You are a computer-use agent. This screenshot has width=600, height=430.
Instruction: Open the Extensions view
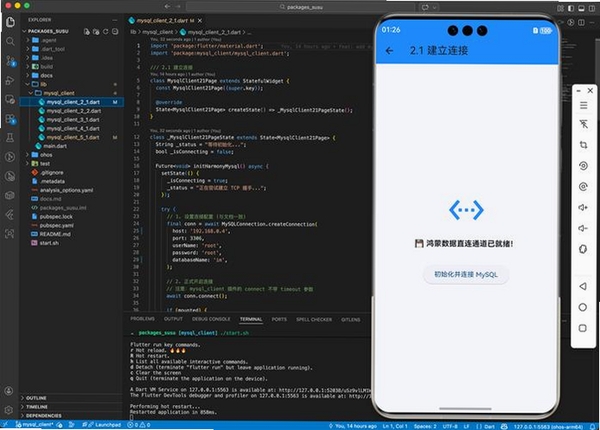point(10,119)
